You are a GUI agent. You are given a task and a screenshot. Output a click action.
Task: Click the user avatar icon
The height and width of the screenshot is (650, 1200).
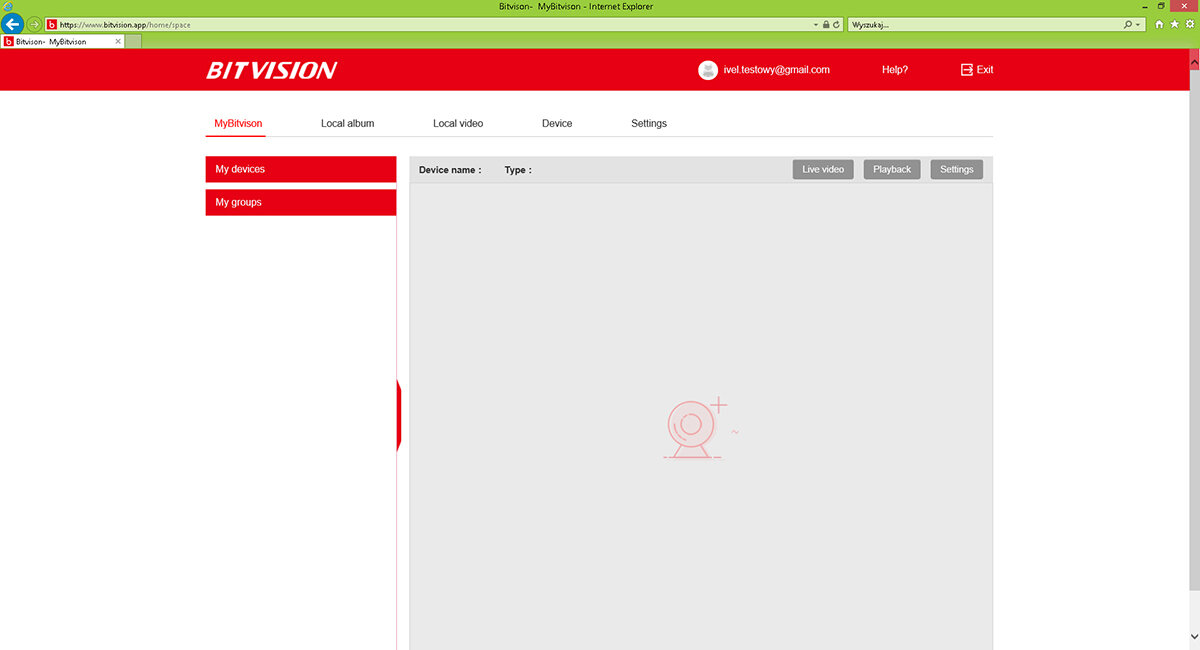708,70
